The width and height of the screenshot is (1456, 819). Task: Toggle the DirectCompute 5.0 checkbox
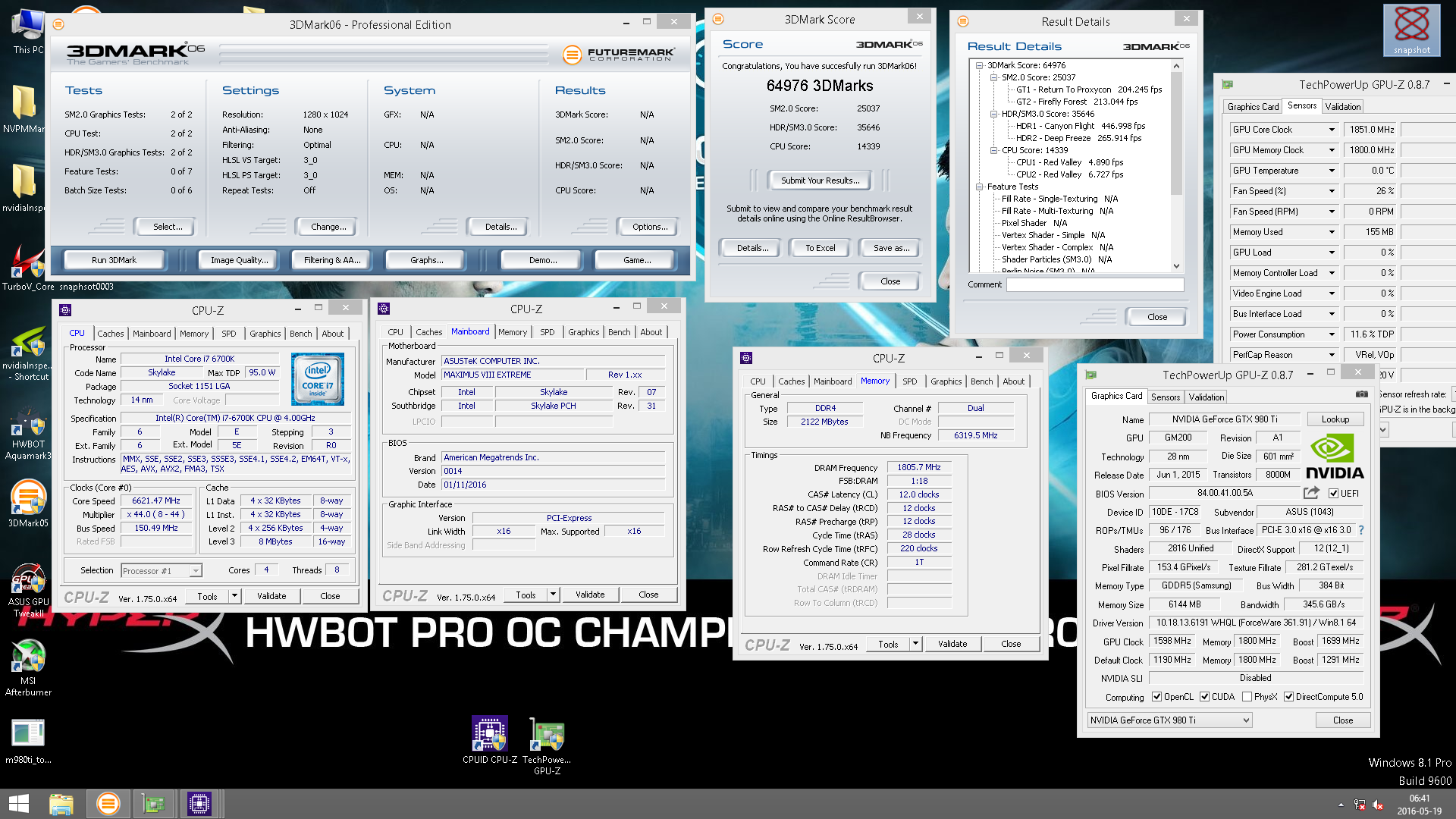1288,697
